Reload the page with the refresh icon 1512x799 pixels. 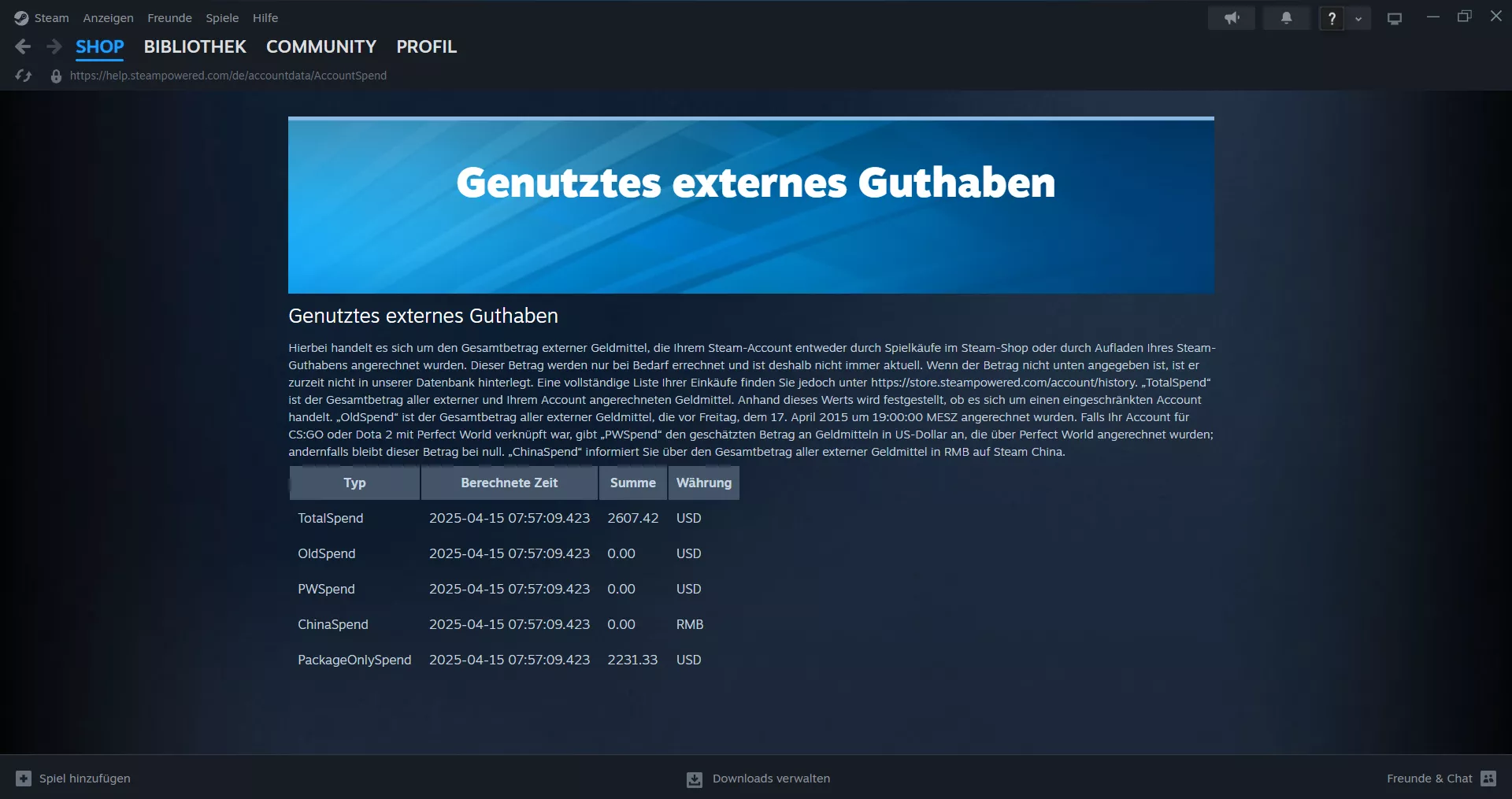(23, 76)
